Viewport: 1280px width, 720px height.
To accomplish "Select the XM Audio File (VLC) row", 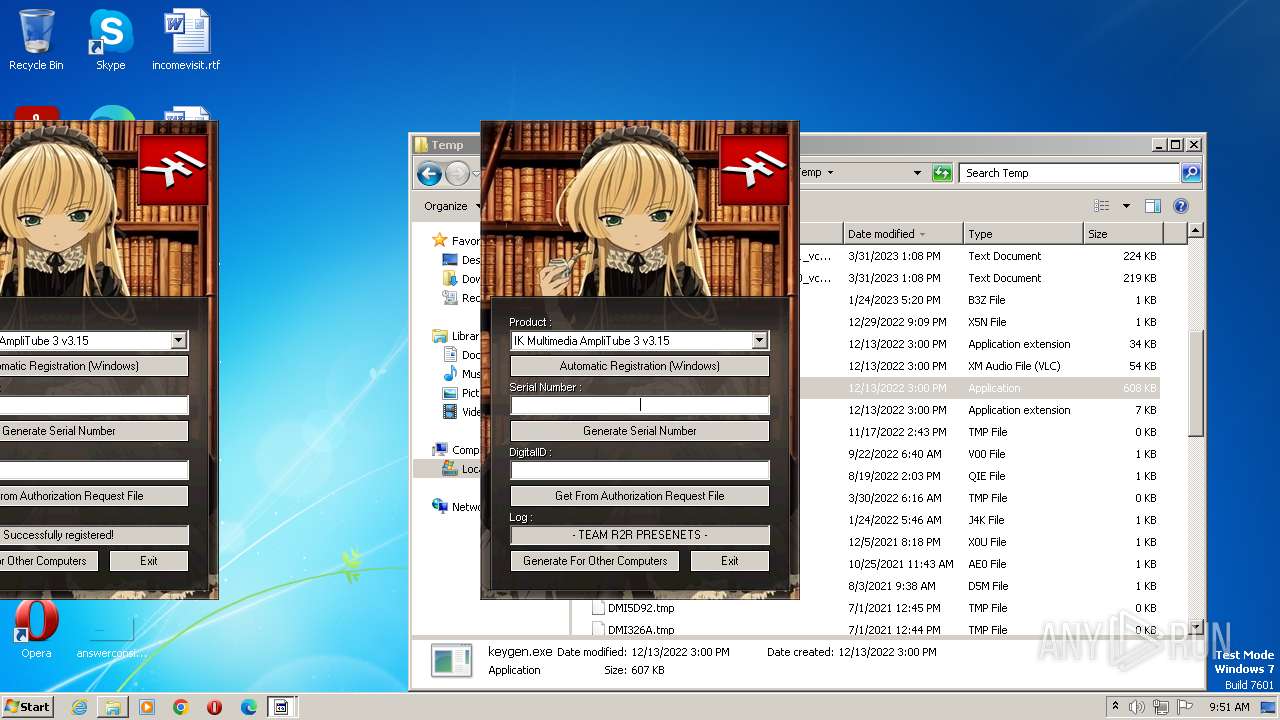I will click(980, 366).
